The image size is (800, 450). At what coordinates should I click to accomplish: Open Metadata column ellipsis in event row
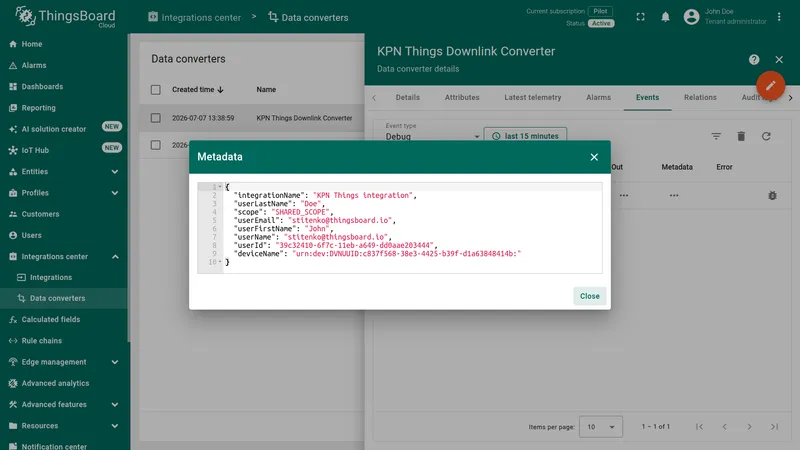click(x=674, y=195)
